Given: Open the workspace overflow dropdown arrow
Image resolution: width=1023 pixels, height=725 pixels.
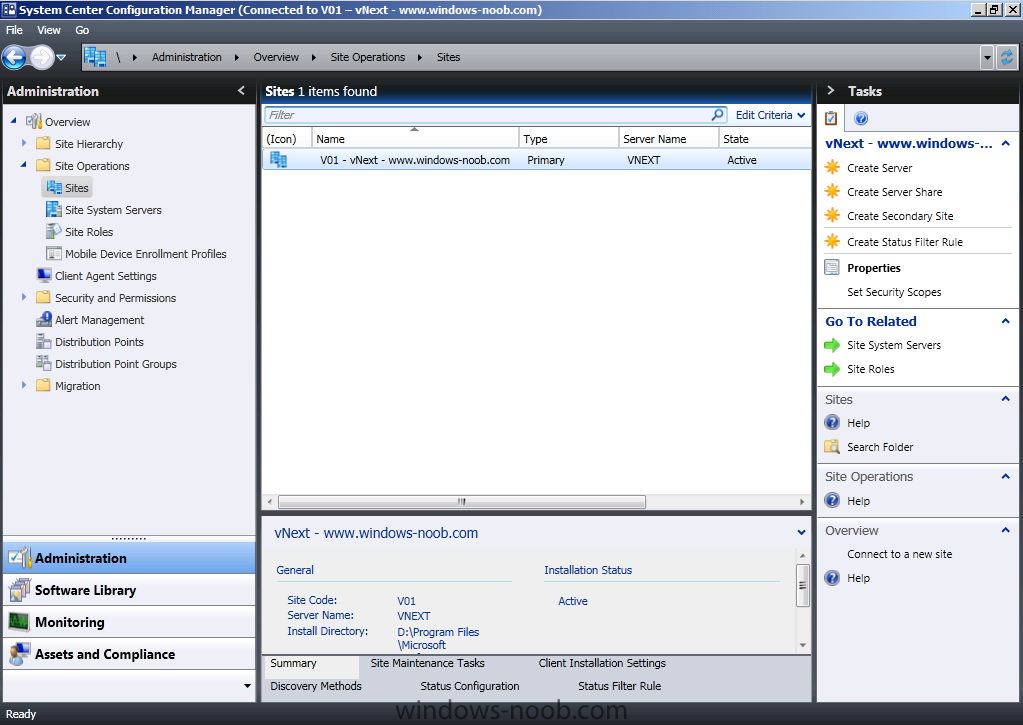Looking at the screenshot, I should pyautogui.click(x=247, y=686).
